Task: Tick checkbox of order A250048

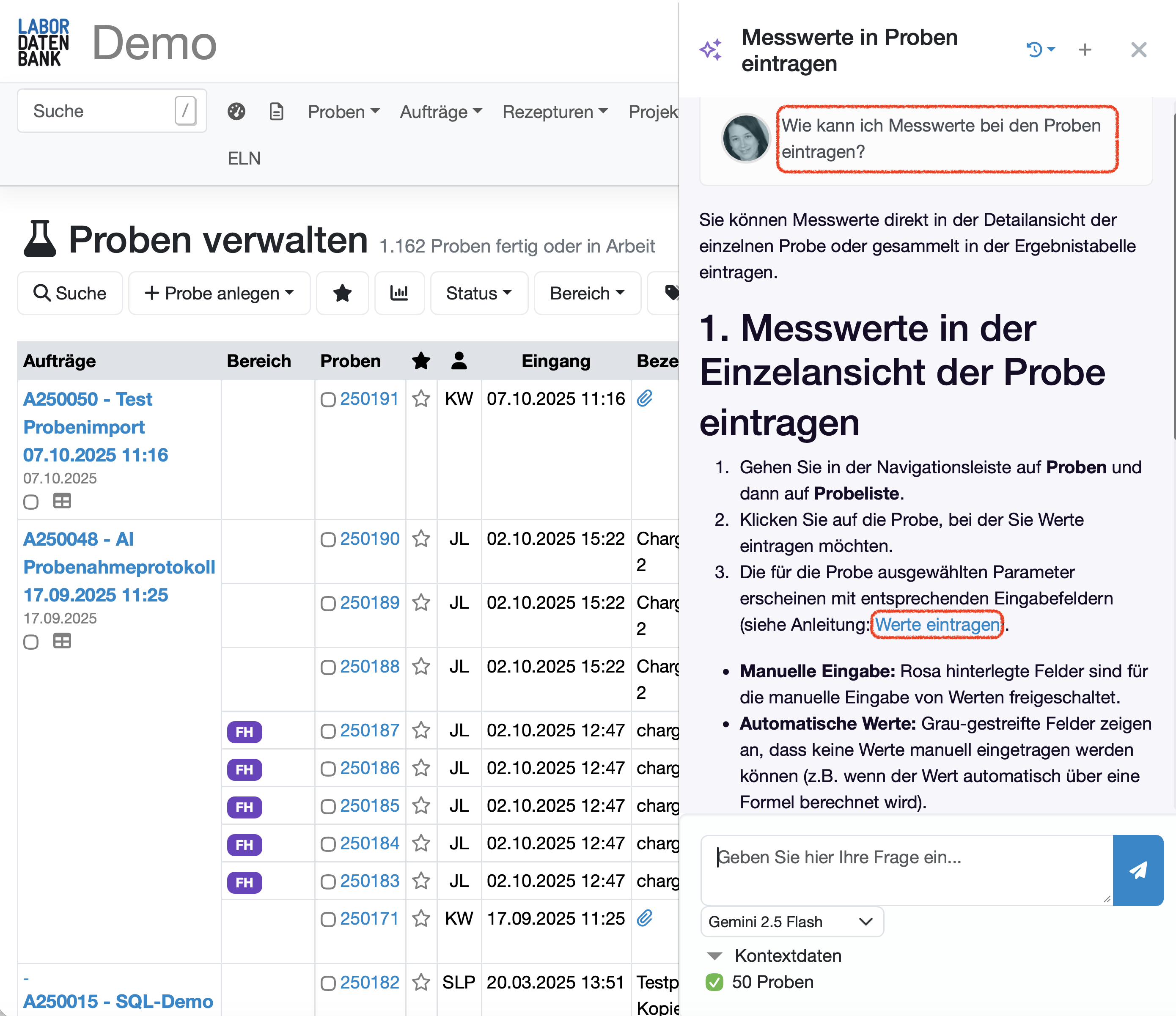Action: point(31,642)
